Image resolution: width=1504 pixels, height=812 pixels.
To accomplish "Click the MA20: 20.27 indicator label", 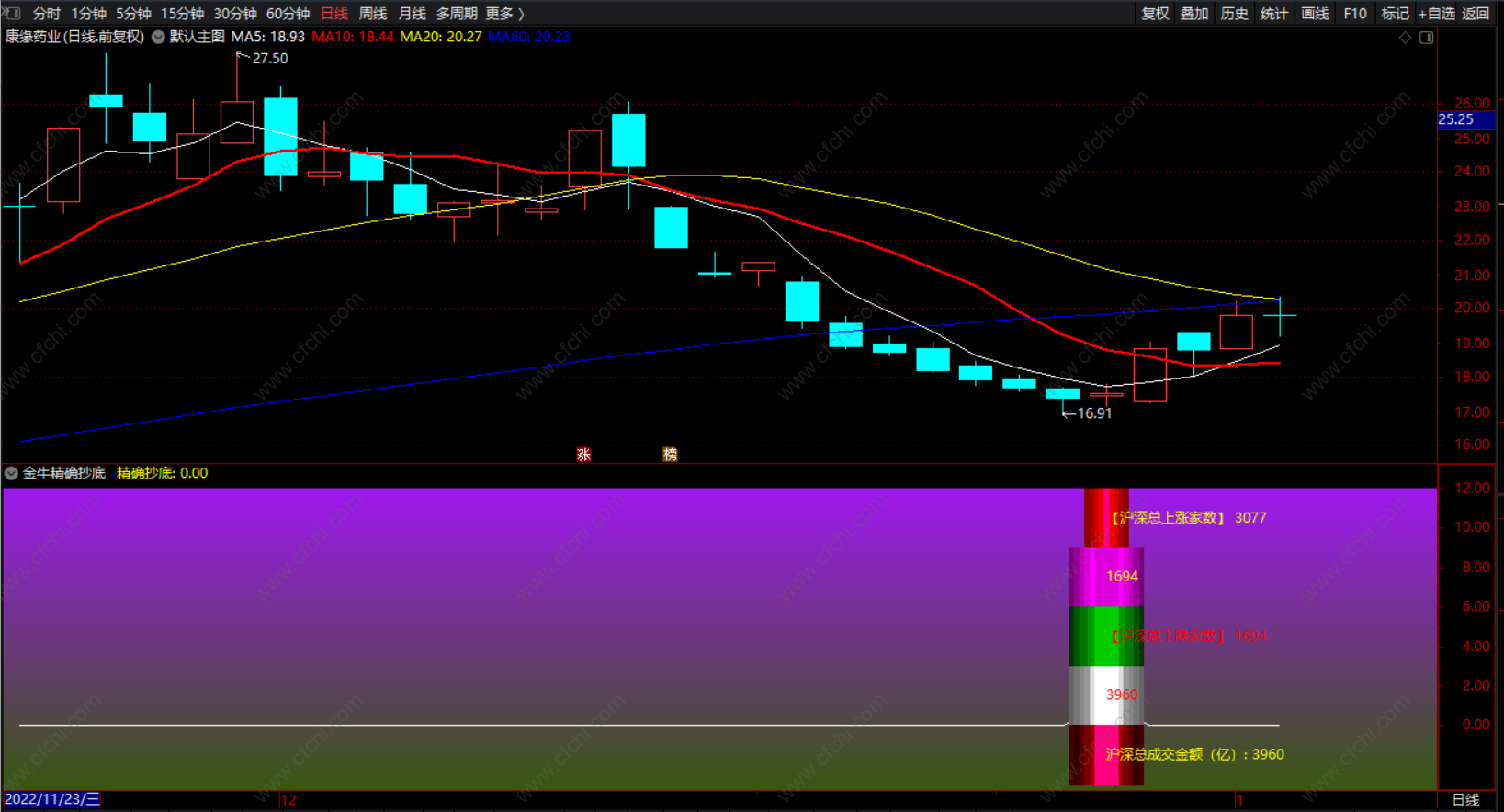I will 441,37.
